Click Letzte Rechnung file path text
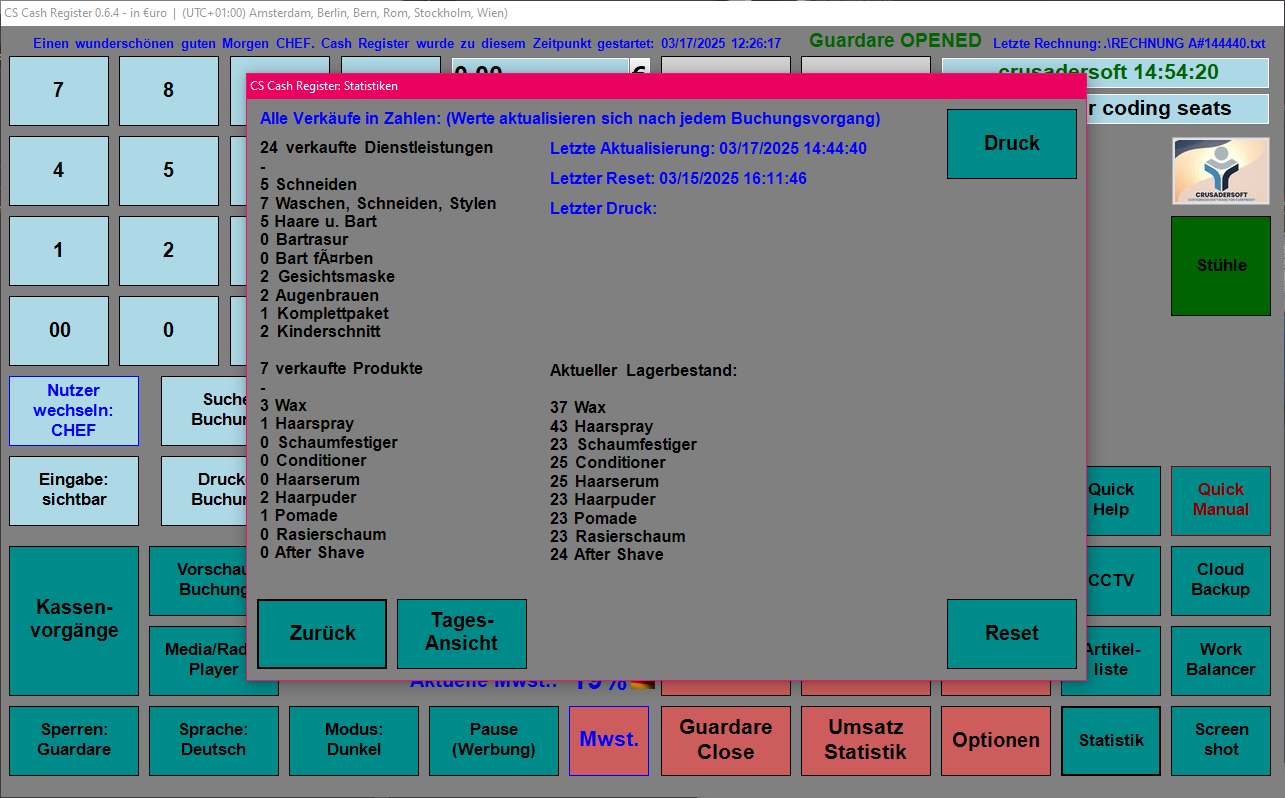The image size is (1285, 798). click(1129, 44)
